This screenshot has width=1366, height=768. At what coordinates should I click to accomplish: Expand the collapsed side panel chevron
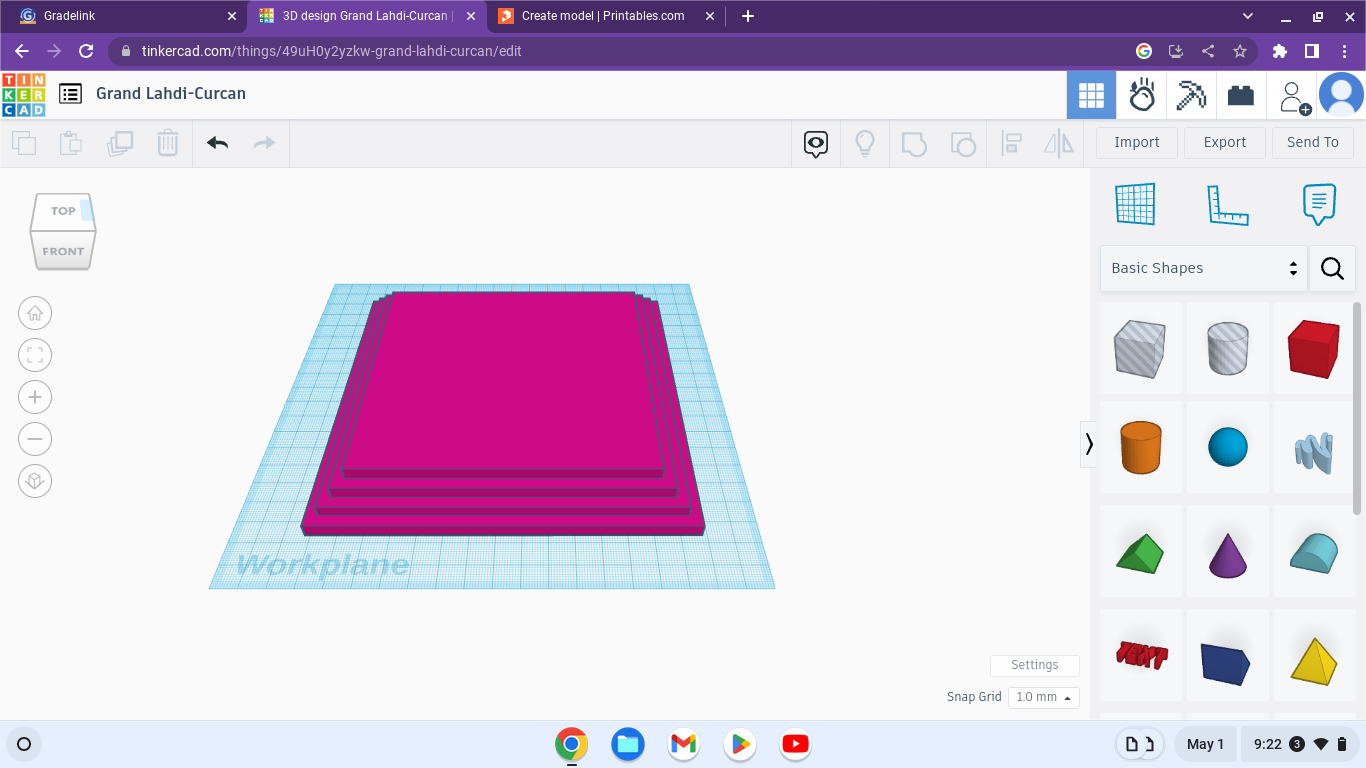[1089, 444]
